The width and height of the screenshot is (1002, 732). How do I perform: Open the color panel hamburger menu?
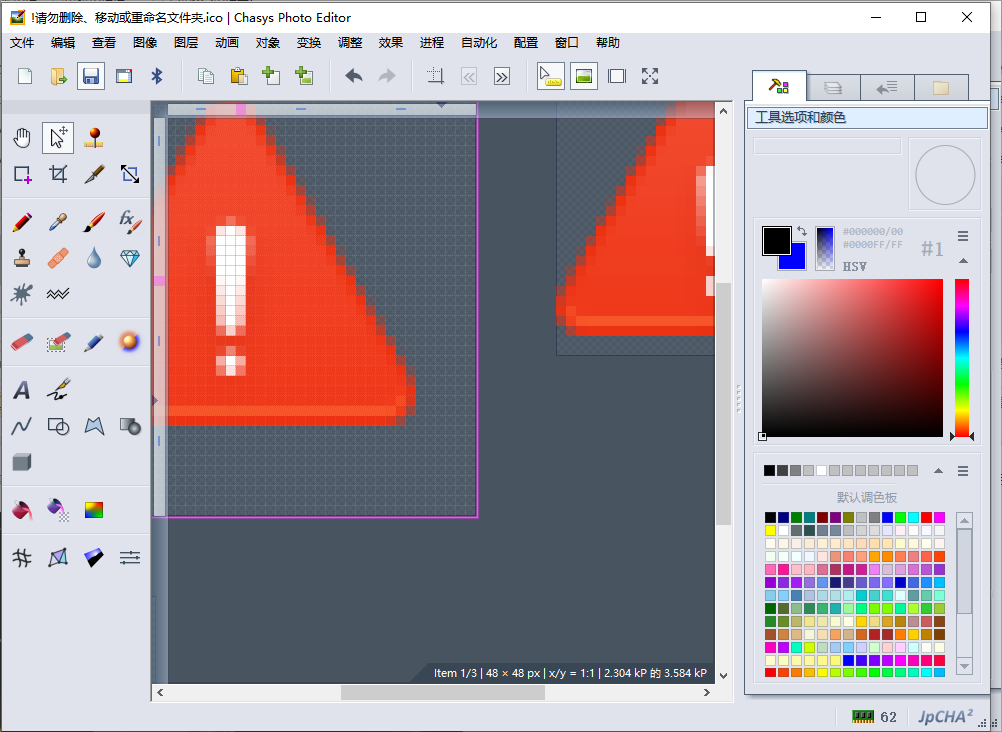click(962, 236)
